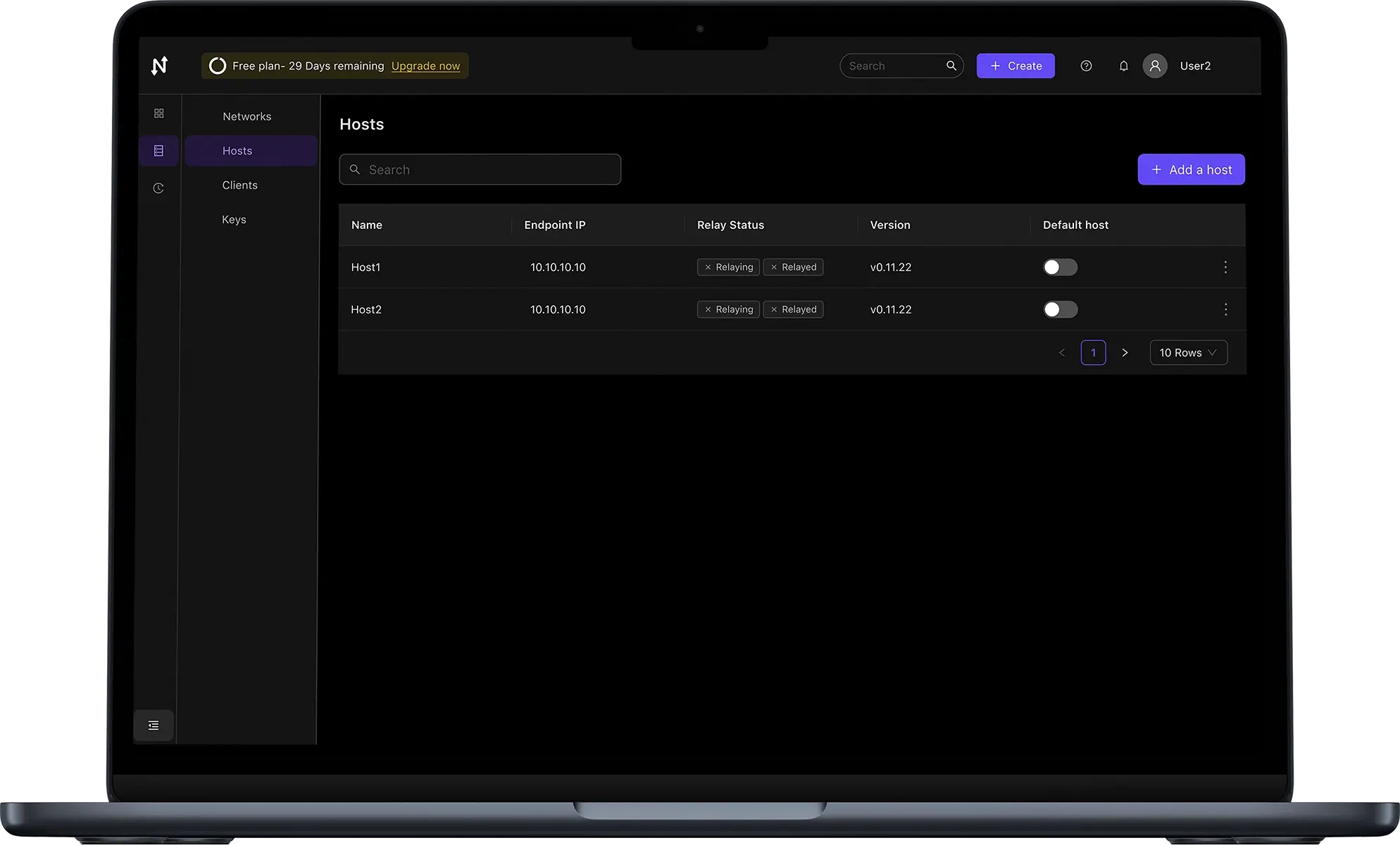
Task: Enable Default host toggle for Host2
Action: pos(1059,309)
